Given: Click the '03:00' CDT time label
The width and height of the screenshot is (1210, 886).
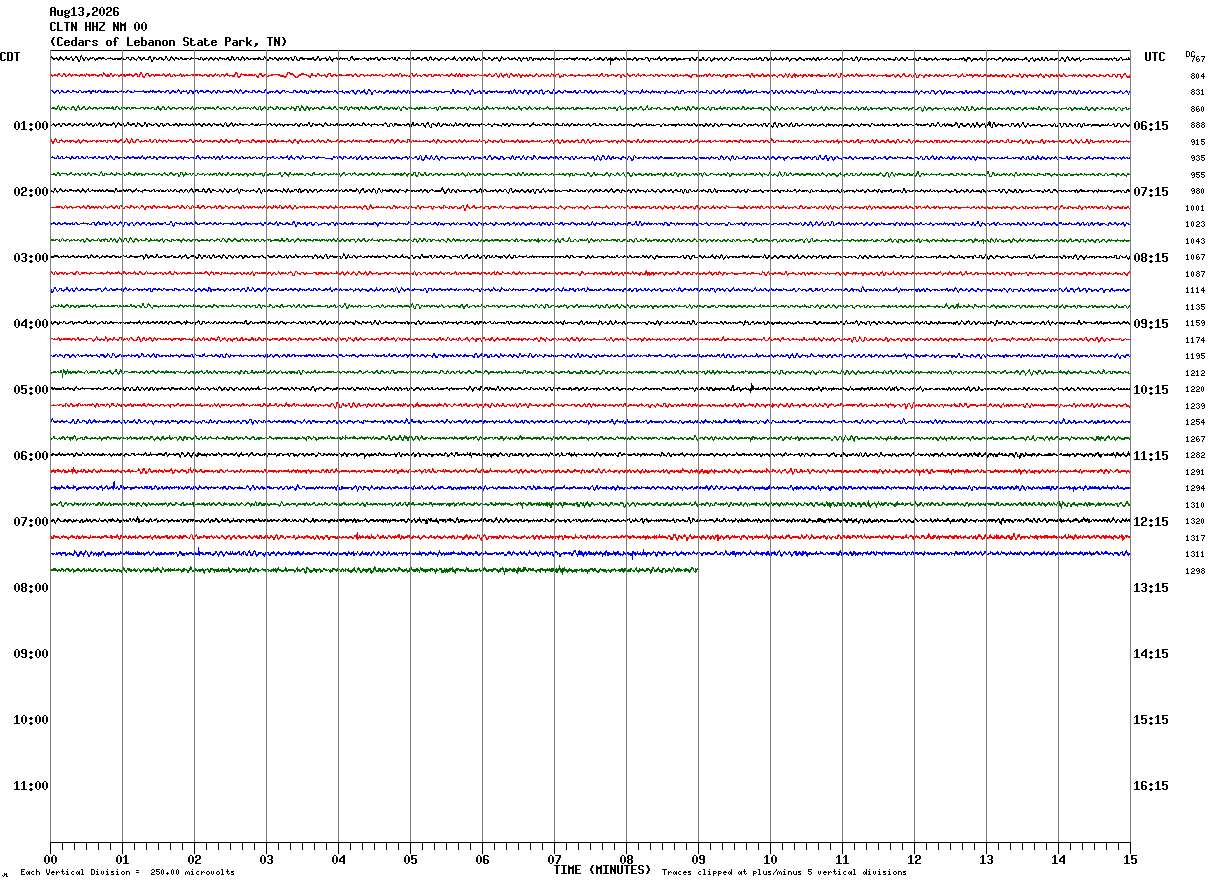Looking at the screenshot, I should tap(31, 258).
